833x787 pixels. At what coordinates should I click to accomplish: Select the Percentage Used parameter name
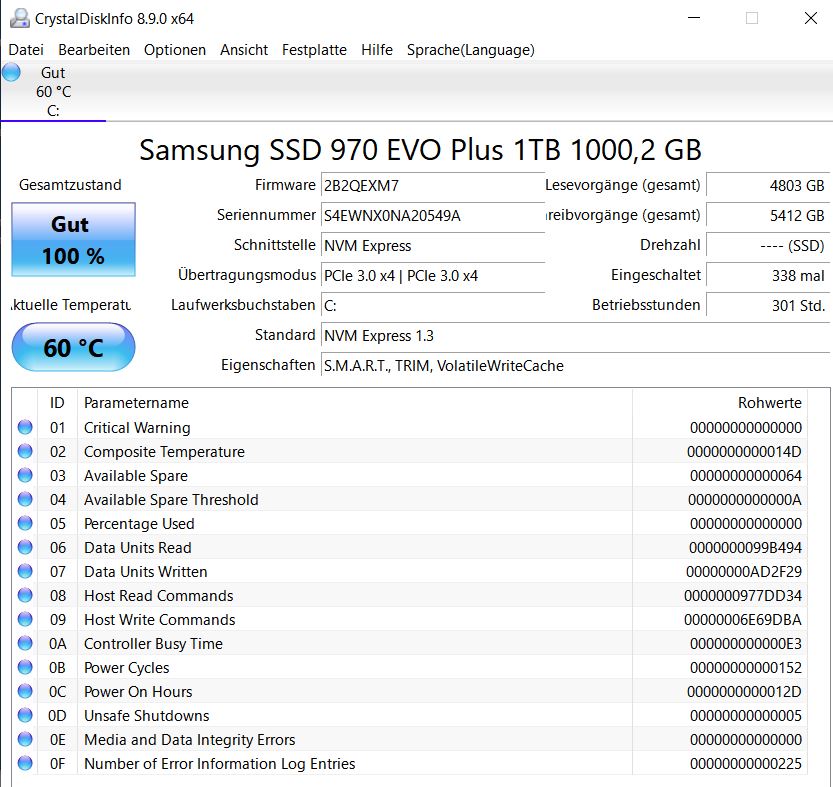pos(139,524)
